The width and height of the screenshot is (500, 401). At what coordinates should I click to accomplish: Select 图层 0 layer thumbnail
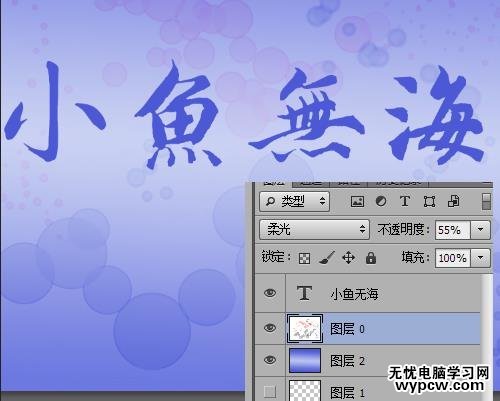(x=305, y=329)
